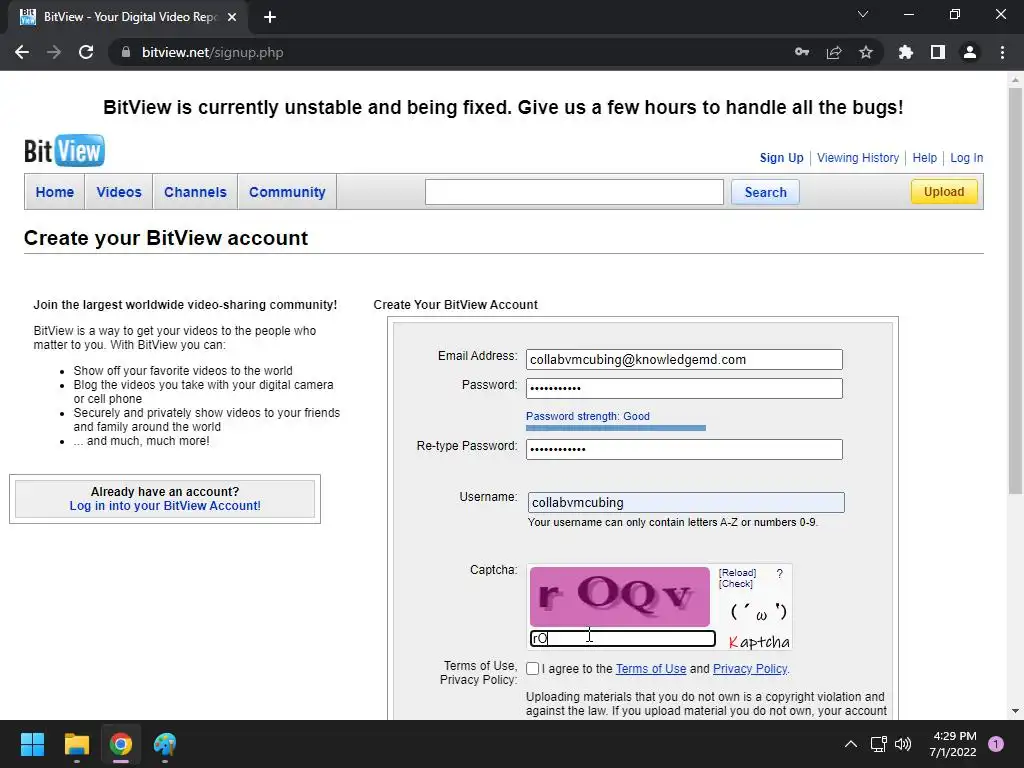This screenshot has width=1024, height=768.
Task: Click the browser back arrow
Action: pyautogui.click(x=22, y=52)
